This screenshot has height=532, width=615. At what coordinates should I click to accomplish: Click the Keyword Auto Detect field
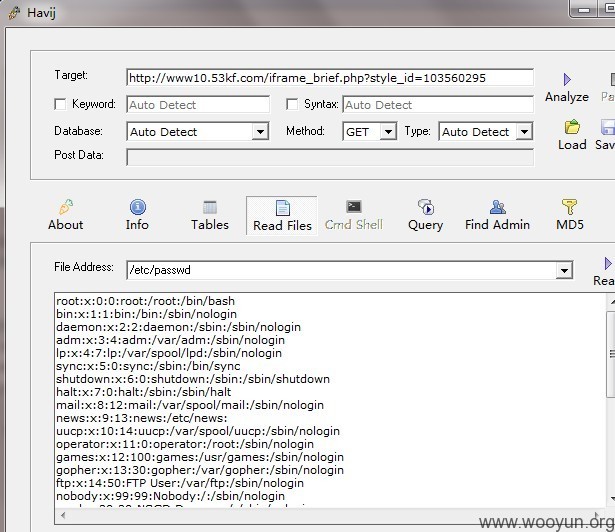198,105
